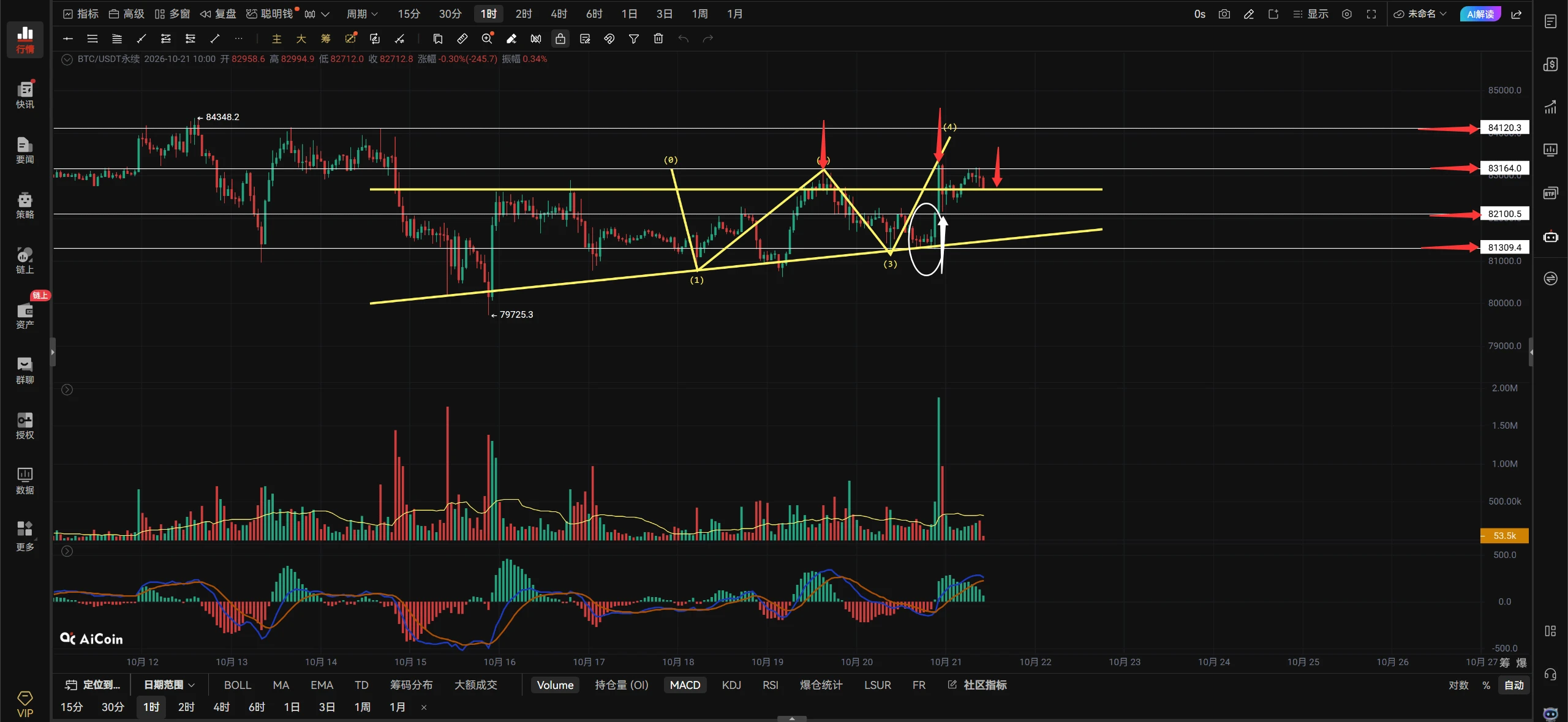The width and height of the screenshot is (1568, 722).
Task: Toggle the lock drawings button
Action: [x=560, y=39]
